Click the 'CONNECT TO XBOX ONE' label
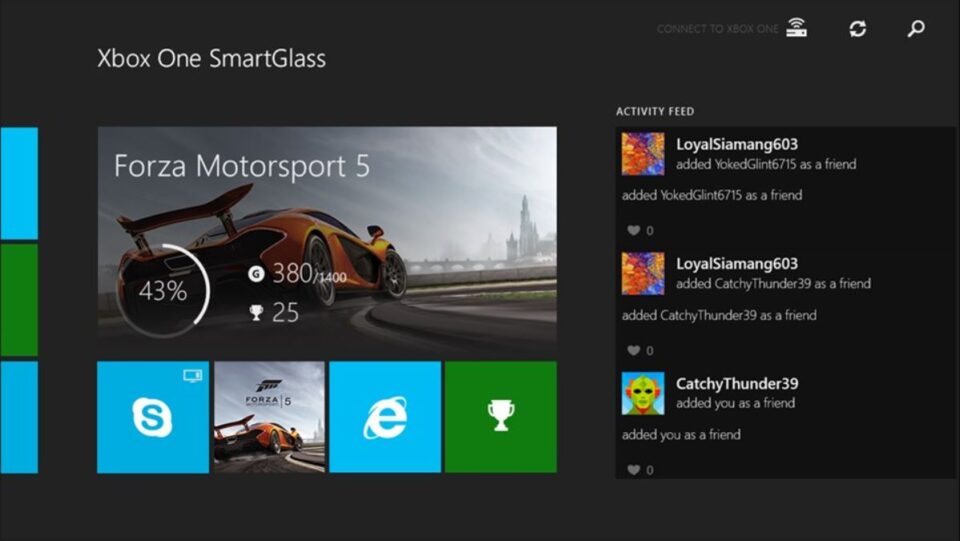The height and width of the screenshot is (541, 960). pos(718,29)
